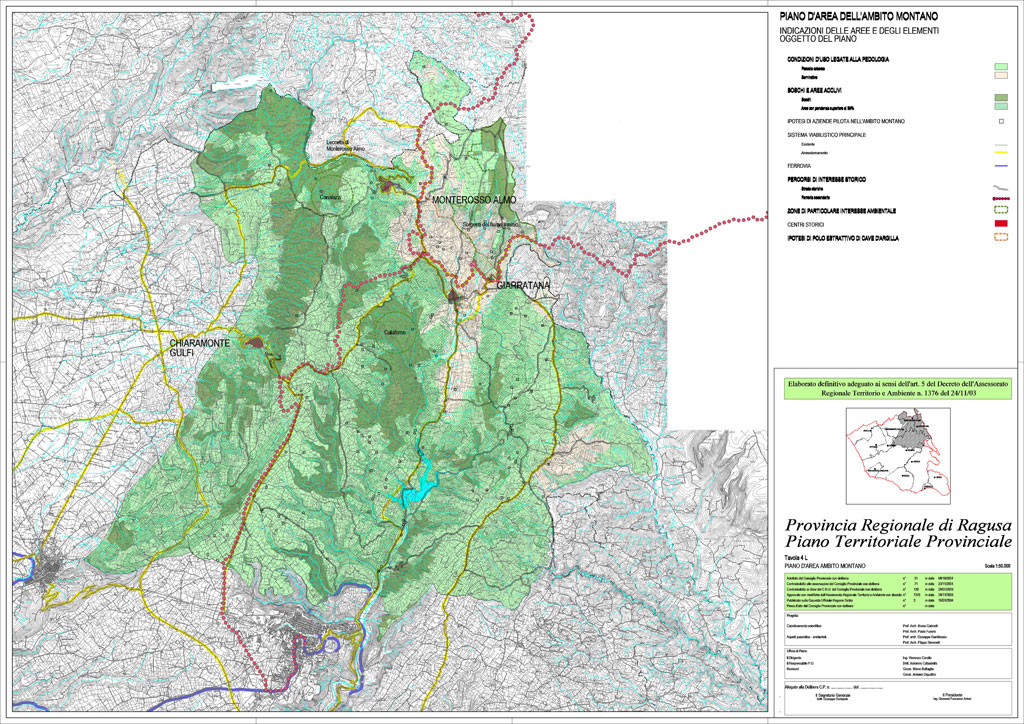
Task: Select the blue Ferrovia line symbol
Action: [x=1000, y=165]
